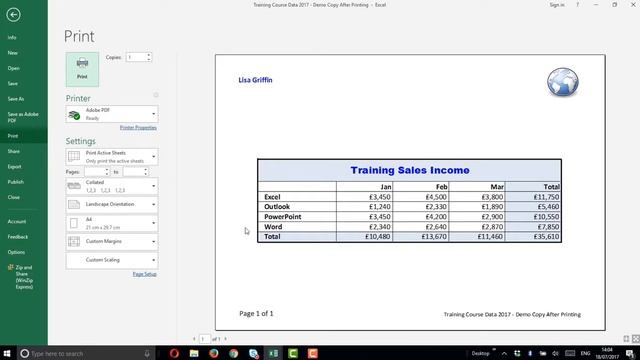Click the Help question mark in the title bar
Viewport: 640px width, 360px height.
coord(577,5)
